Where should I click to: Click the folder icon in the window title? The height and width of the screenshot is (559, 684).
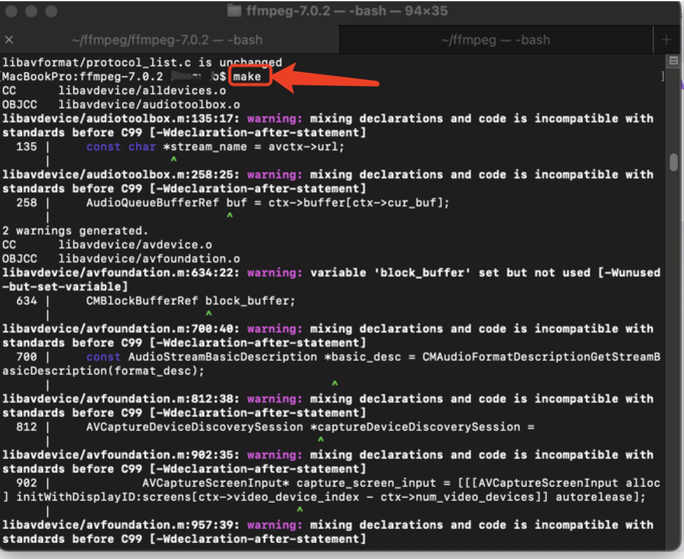234,11
